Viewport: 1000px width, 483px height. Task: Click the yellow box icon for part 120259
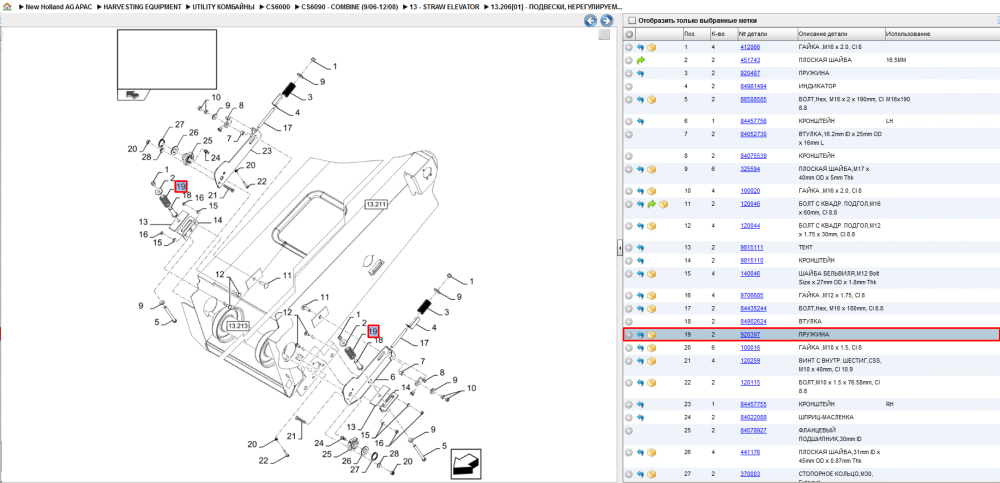click(652, 361)
